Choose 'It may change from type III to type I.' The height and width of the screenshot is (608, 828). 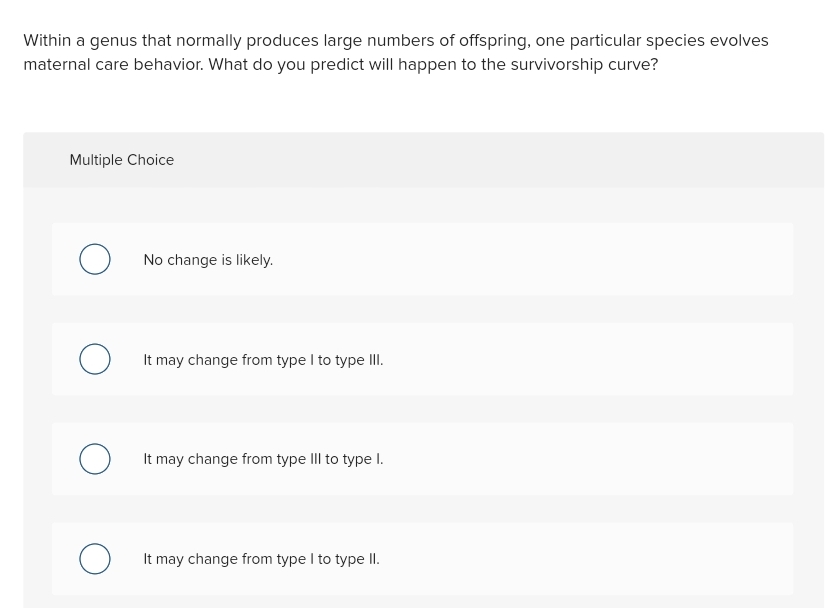tap(263, 458)
